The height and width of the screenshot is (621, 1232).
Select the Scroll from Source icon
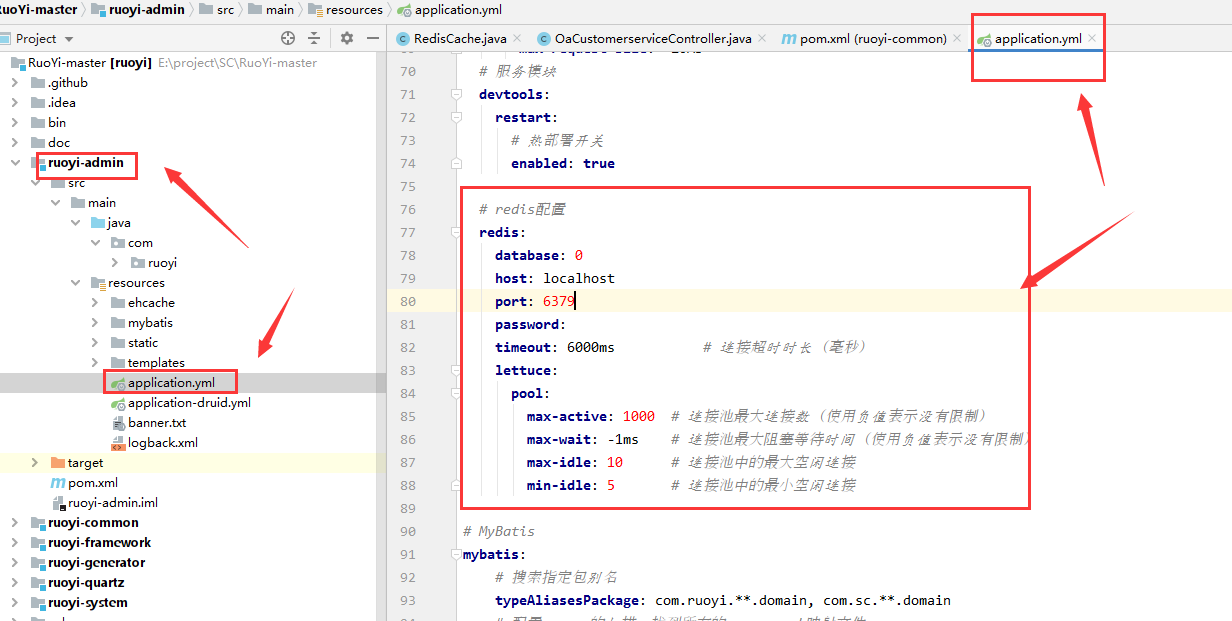click(287, 38)
